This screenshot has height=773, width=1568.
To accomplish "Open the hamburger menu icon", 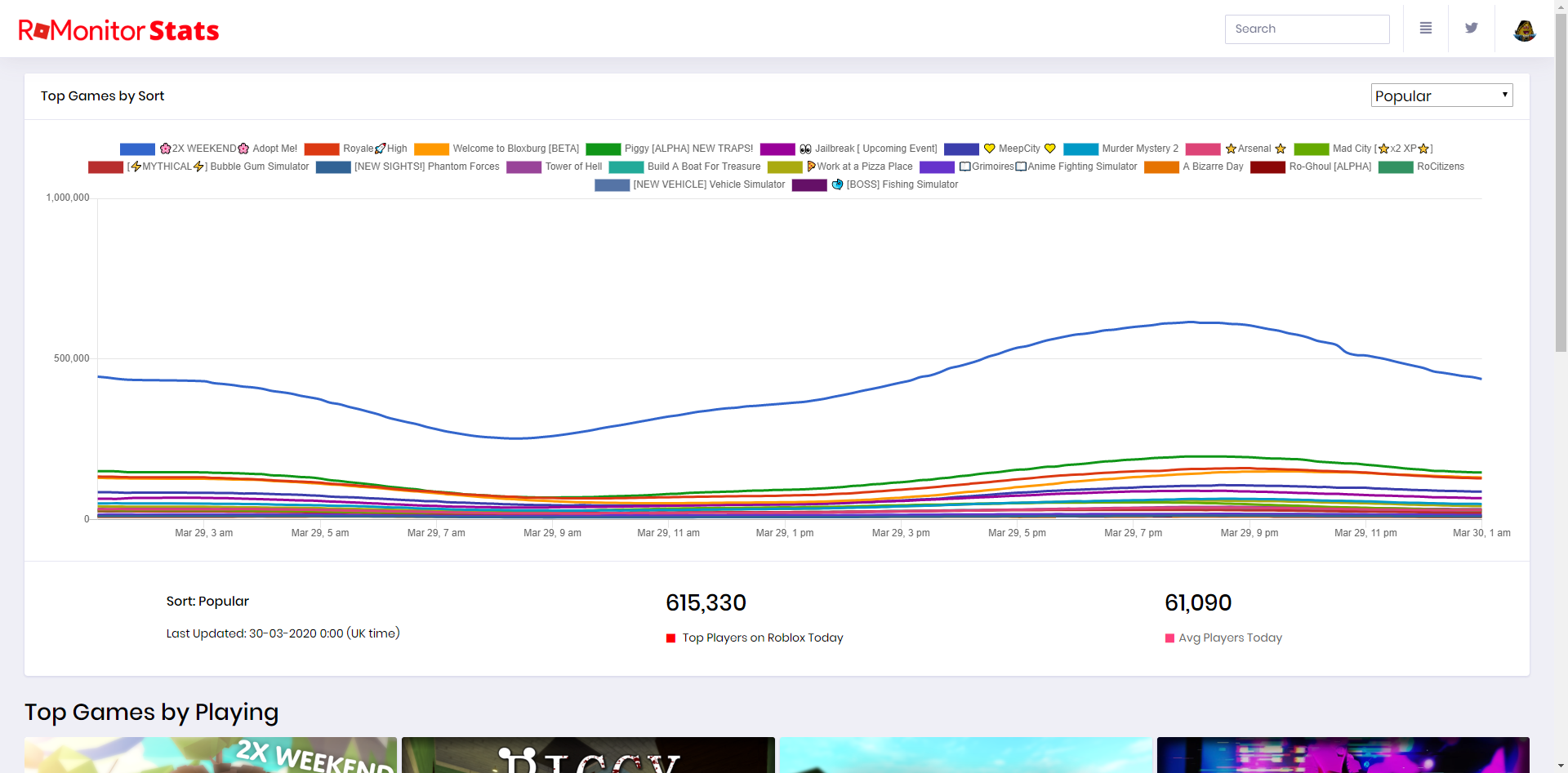I will click(x=1426, y=29).
